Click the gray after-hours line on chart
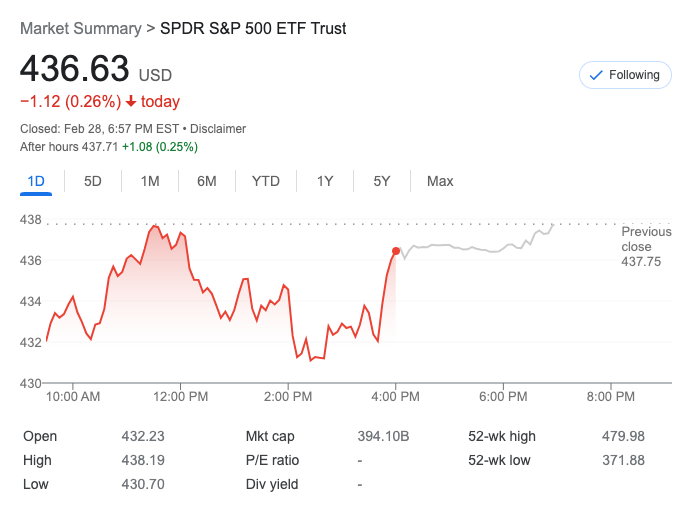Image resolution: width=697 pixels, height=511 pixels. pyautogui.click(x=470, y=247)
